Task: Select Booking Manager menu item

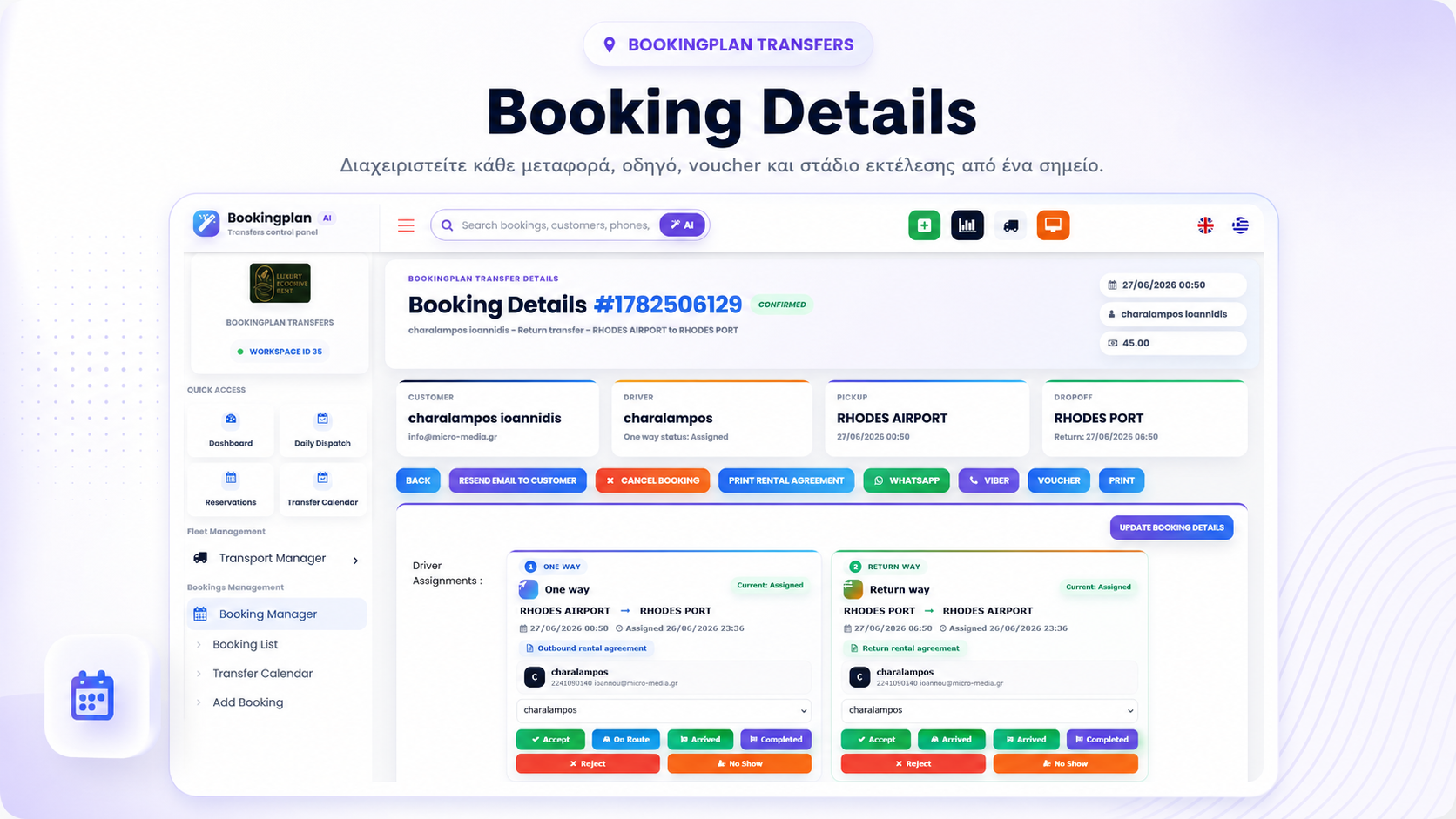Action: pyautogui.click(x=276, y=614)
